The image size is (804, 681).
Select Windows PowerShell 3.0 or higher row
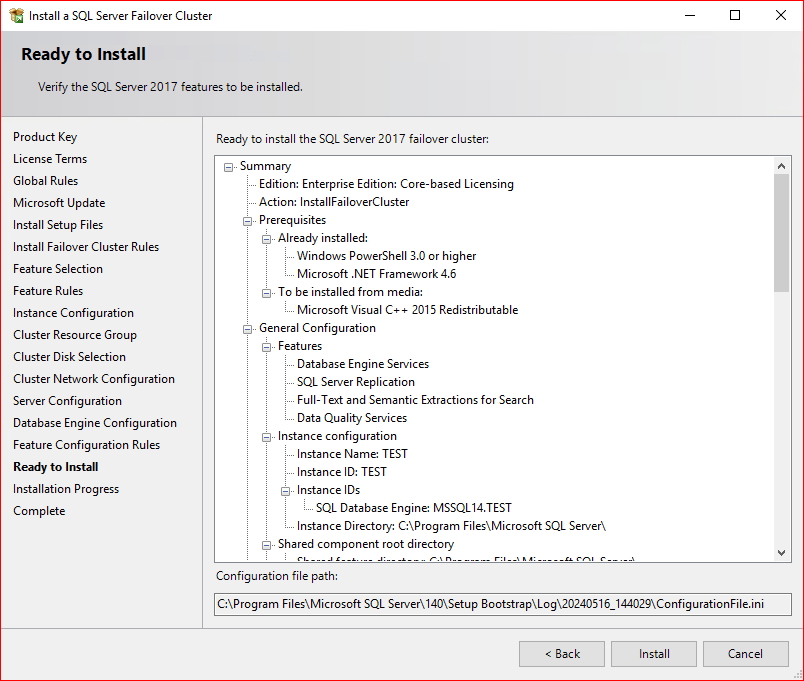coord(386,256)
